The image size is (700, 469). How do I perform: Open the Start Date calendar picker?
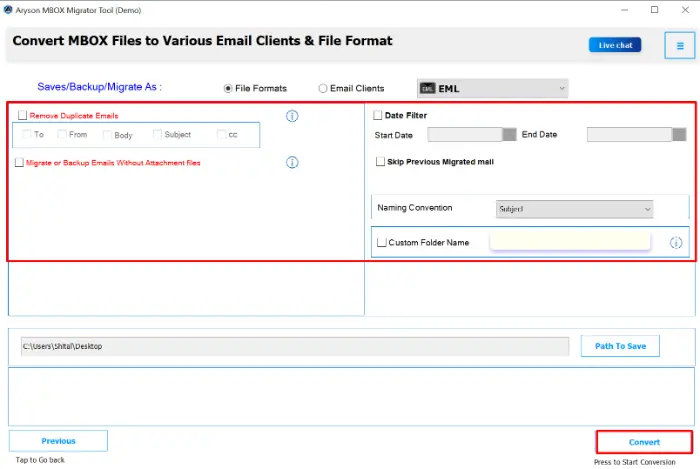[x=509, y=134]
